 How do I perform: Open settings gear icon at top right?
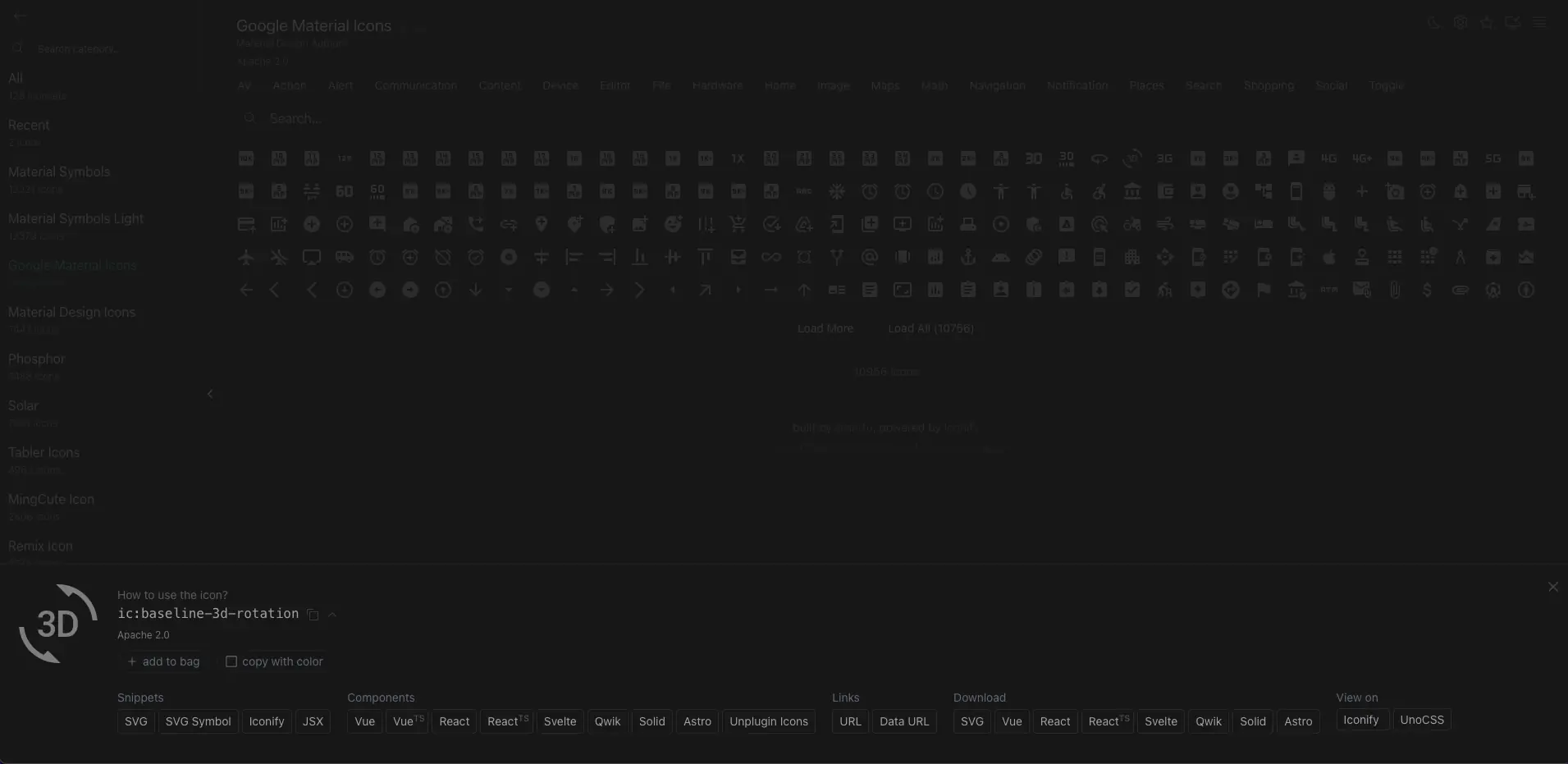coord(1460,23)
